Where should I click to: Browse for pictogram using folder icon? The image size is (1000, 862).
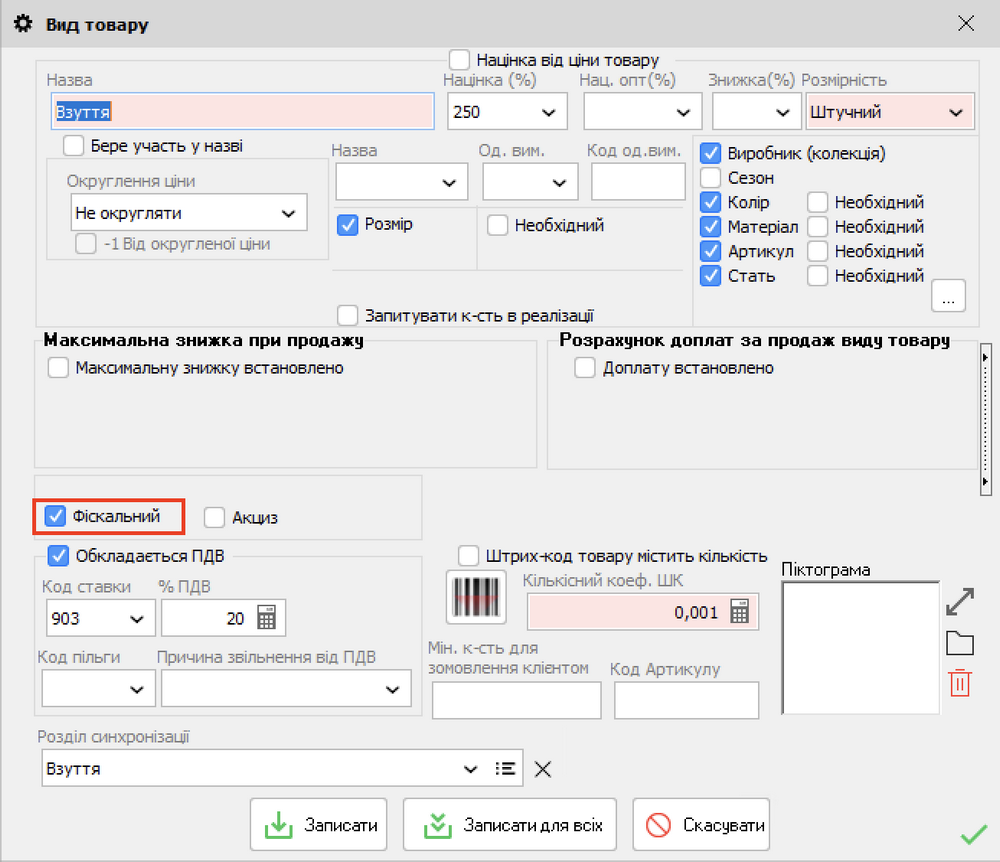point(960,643)
